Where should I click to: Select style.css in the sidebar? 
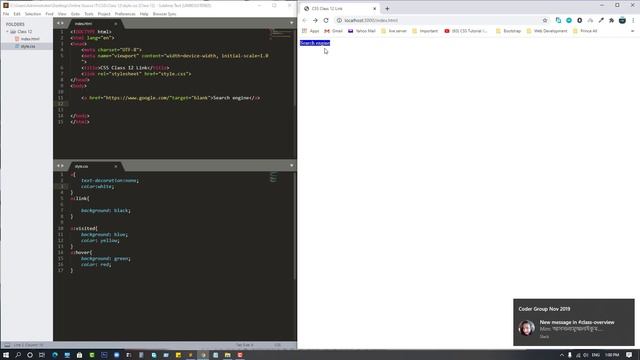pyautogui.click(x=28, y=46)
